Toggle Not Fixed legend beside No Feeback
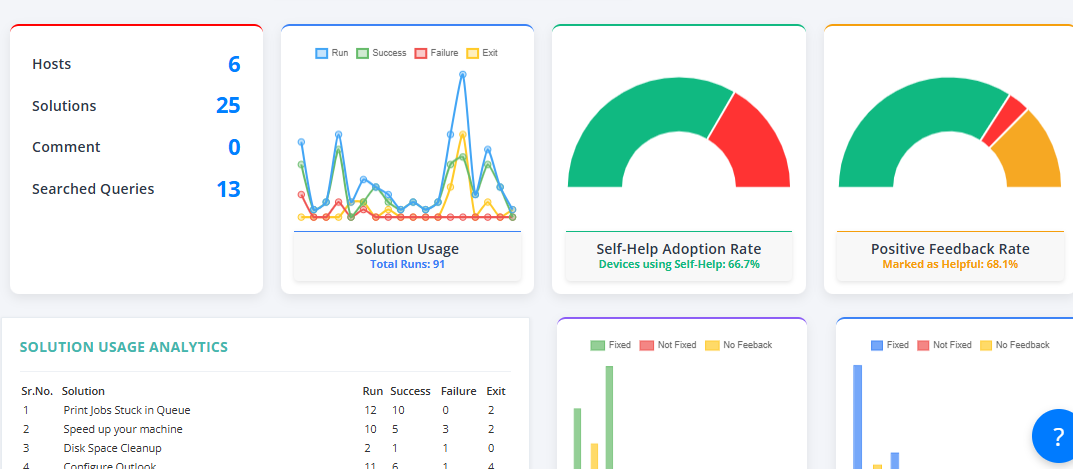The width and height of the screenshot is (1073, 469). pyautogui.click(x=667, y=345)
